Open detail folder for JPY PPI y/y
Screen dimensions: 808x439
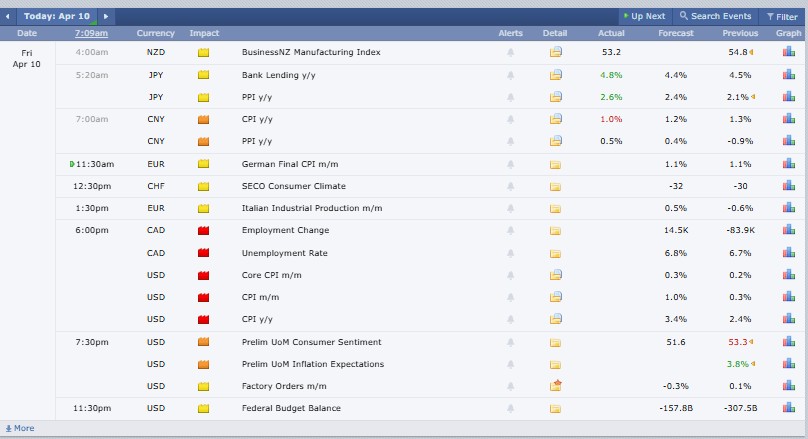click(x=556, y=97)
